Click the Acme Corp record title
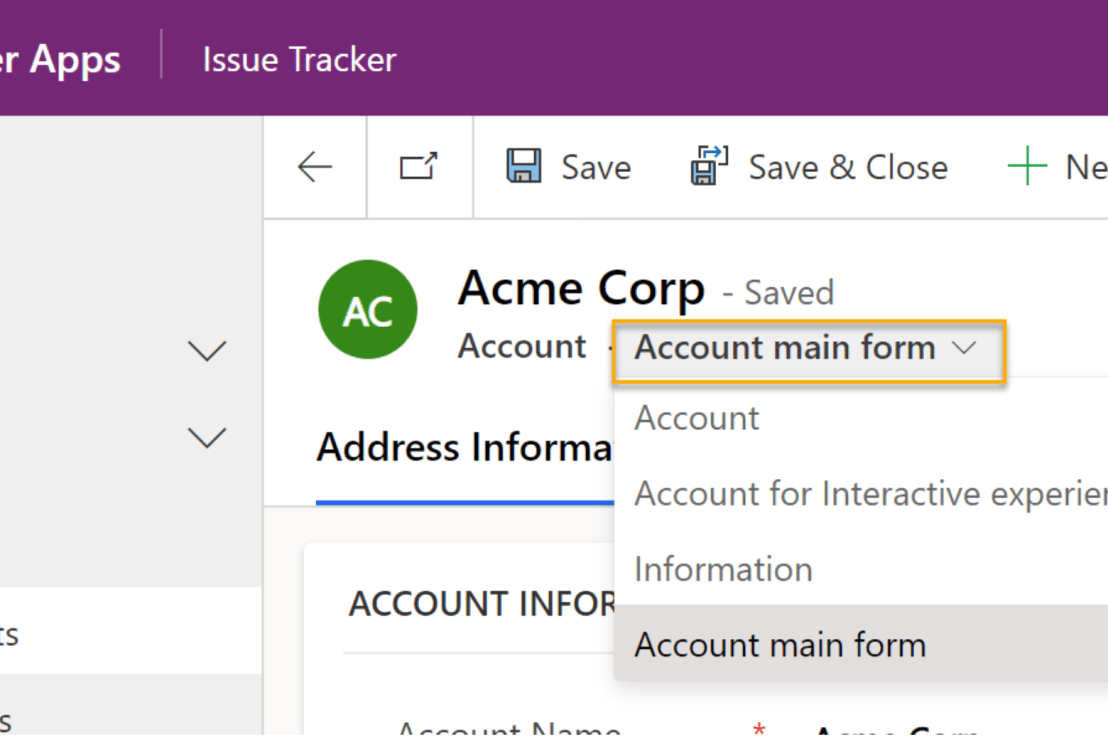Viewport: 1108px width, 737px height. point(580,288)
